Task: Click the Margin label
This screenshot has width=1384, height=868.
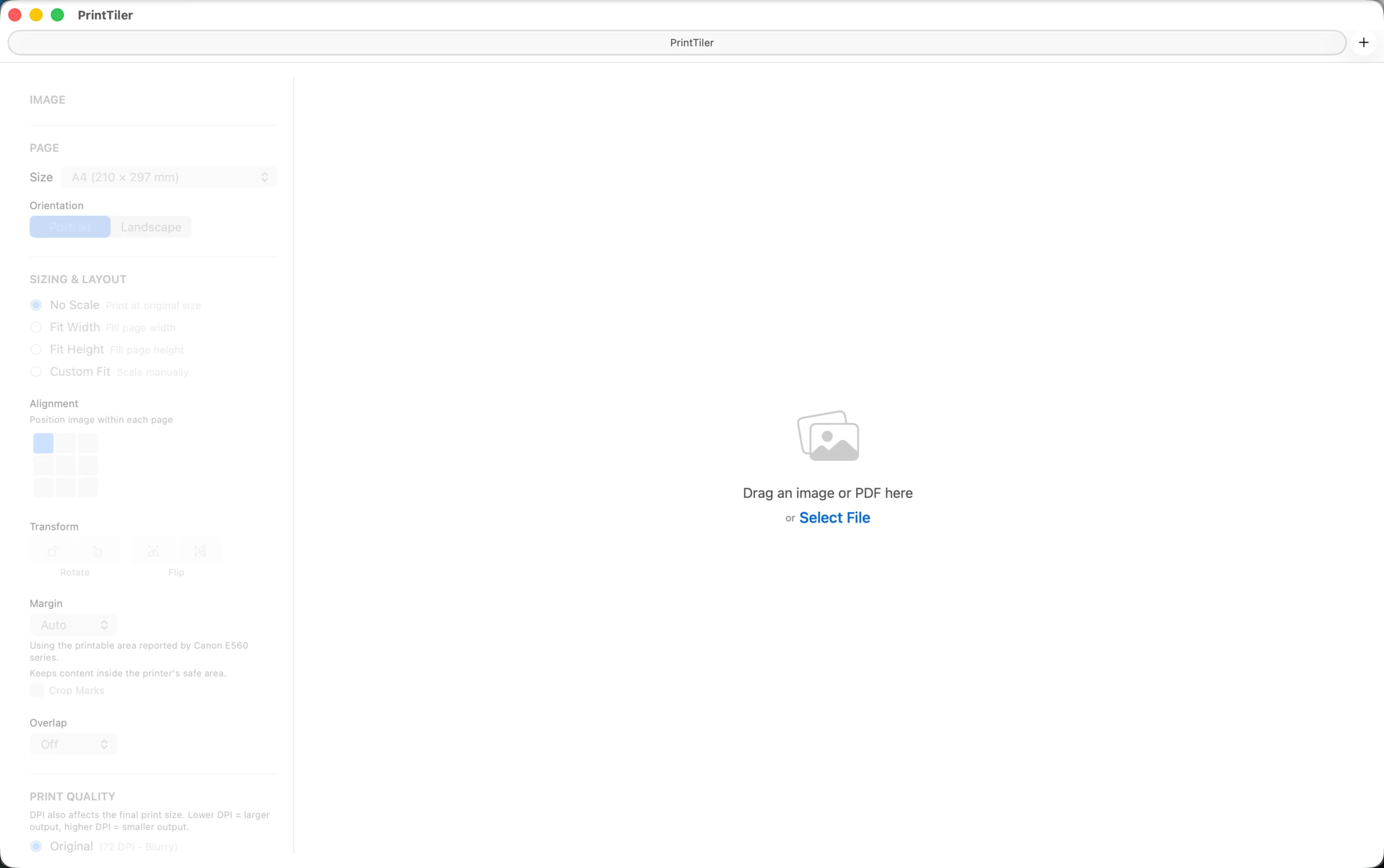Action: click(x=46, y=604)
